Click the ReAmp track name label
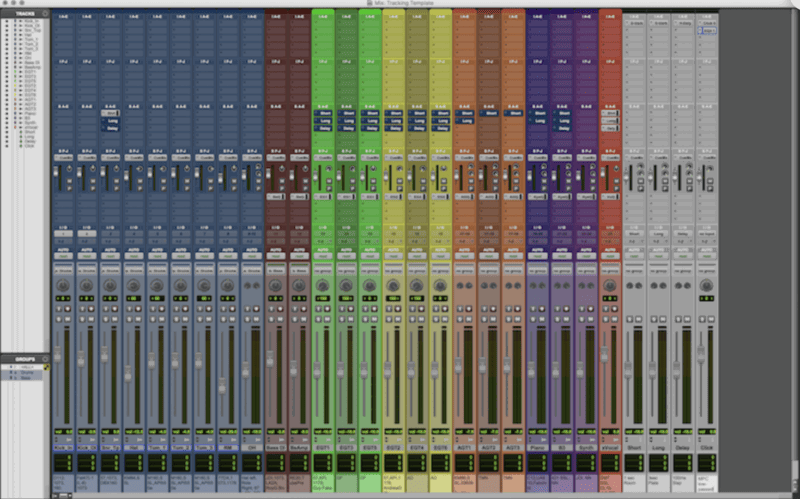 coord(300,448)
